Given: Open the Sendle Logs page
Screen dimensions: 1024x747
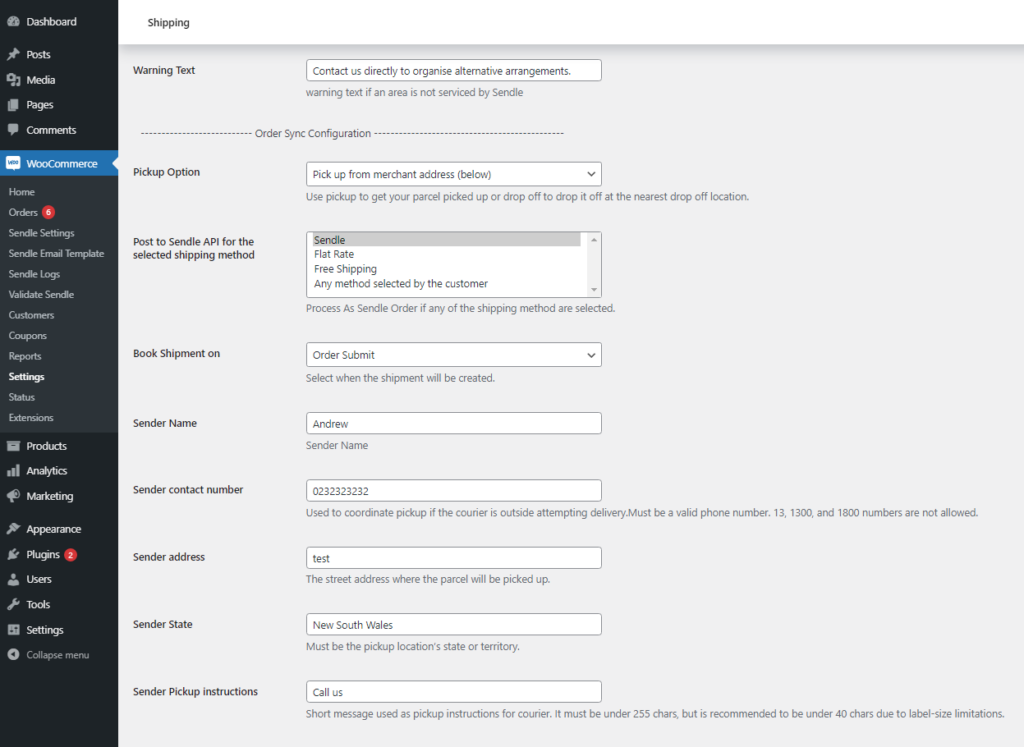Looking at the screenshot, I should point(34,274).
